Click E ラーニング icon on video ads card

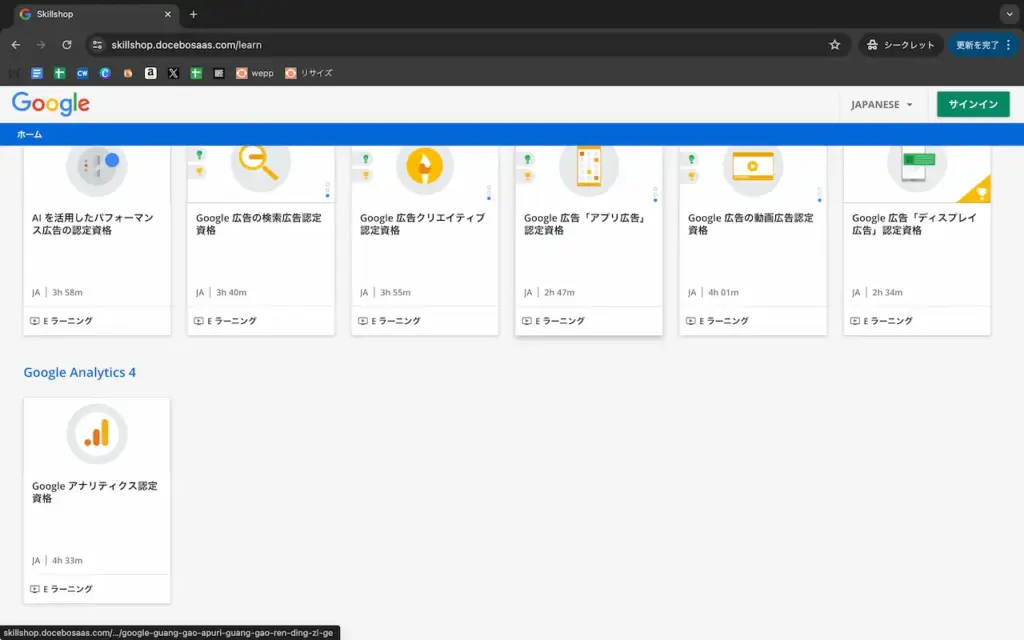pos(690,321)
